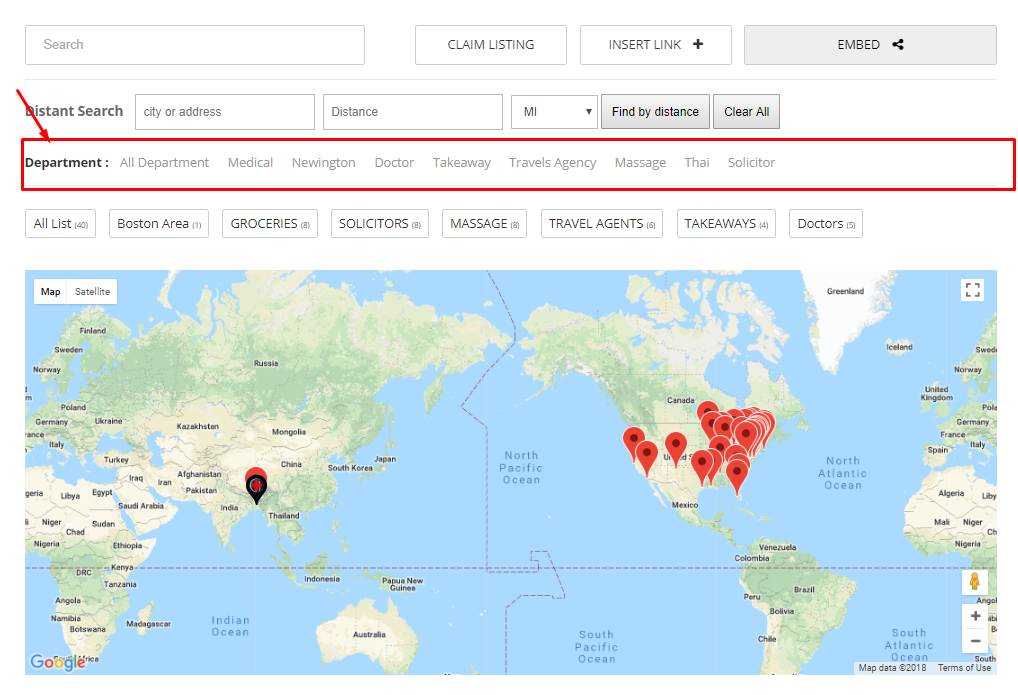
Task: Click the CLAIM LISTING button
Action: click(x=491, y=45)
